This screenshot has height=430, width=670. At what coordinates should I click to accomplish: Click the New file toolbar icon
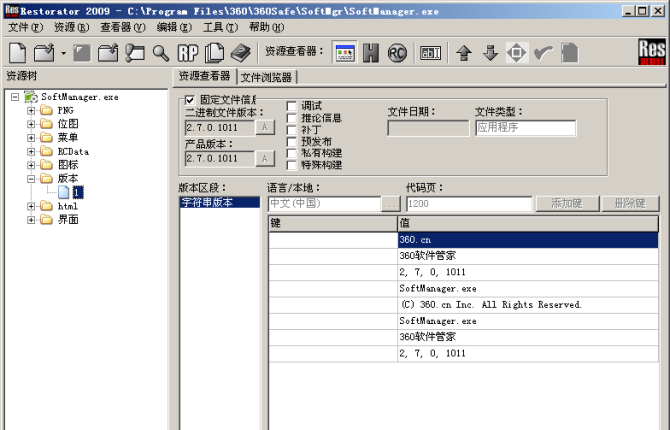click(x=18, y=53)
